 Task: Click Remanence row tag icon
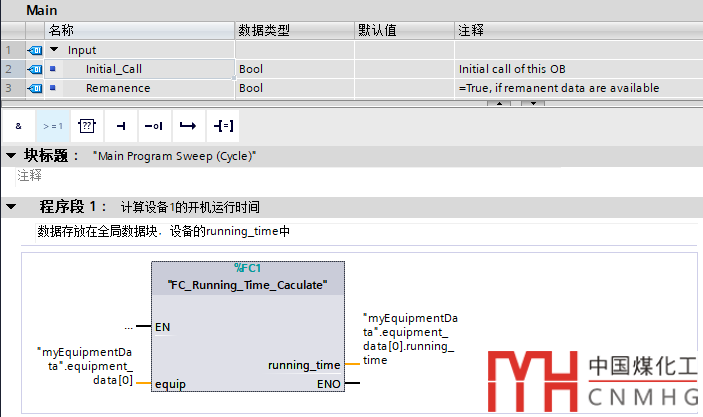coord(35,88)
